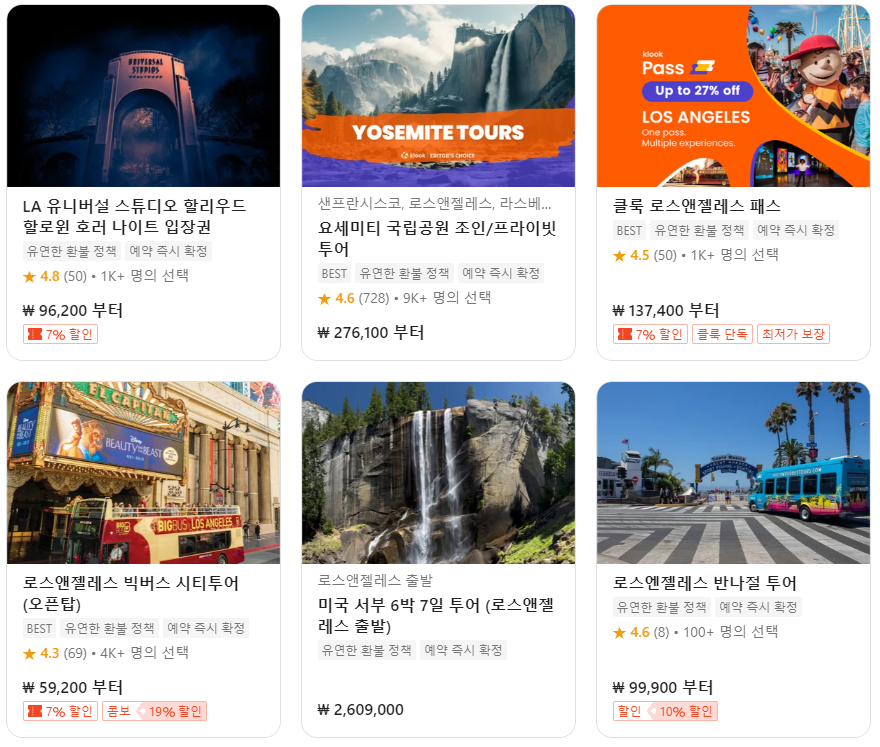Click the price ₩ 2,609,000
Screen dimensions: 880x747
point(360,710)
